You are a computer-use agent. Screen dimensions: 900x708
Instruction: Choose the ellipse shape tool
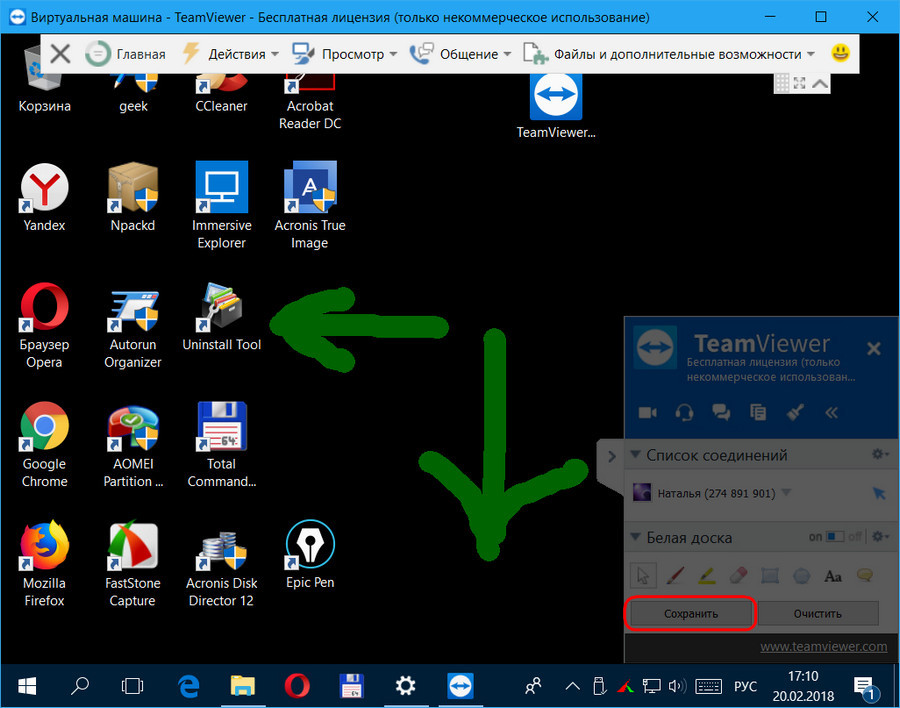pos(801,576)
